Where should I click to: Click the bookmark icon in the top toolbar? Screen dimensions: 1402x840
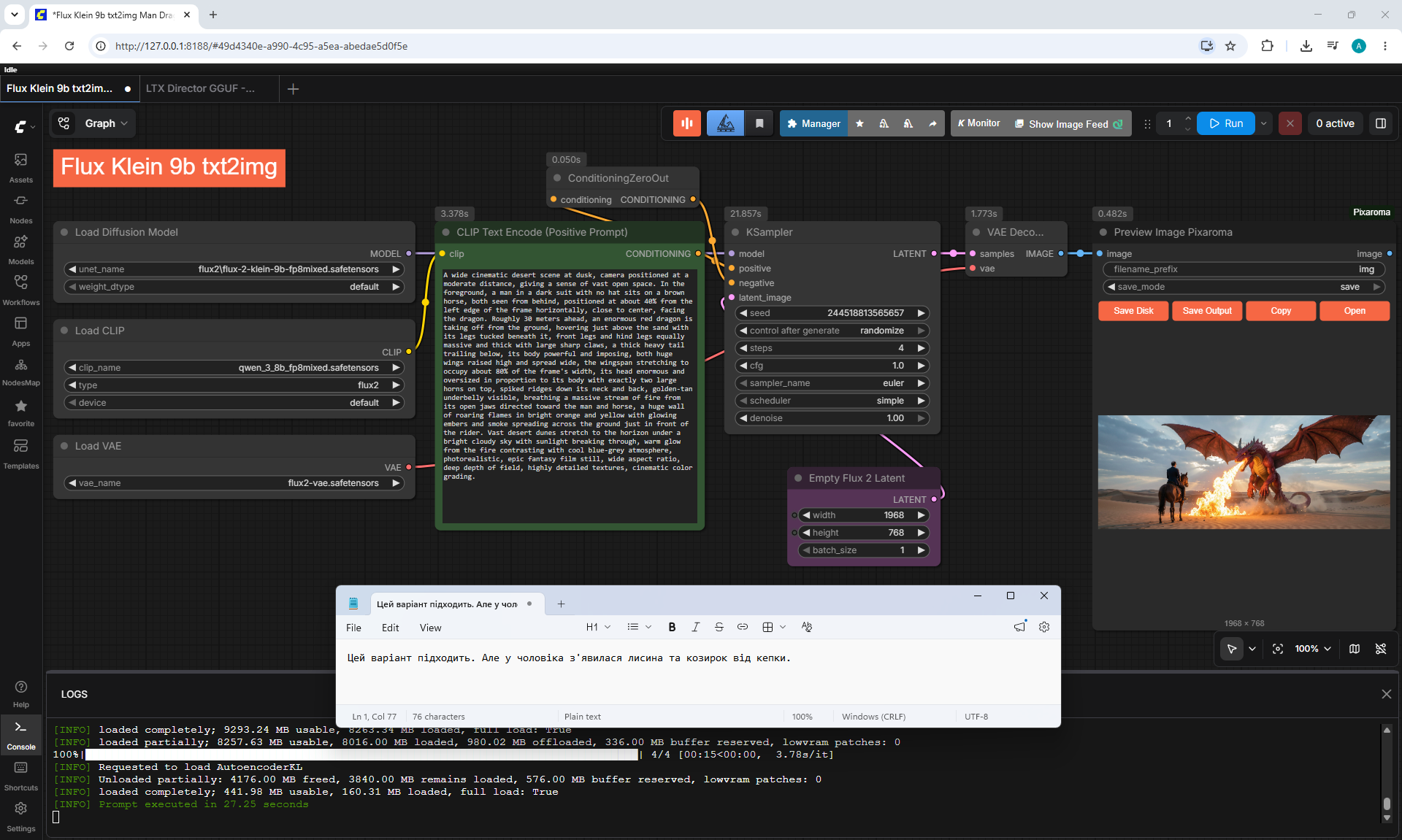(x=759, y=123)
